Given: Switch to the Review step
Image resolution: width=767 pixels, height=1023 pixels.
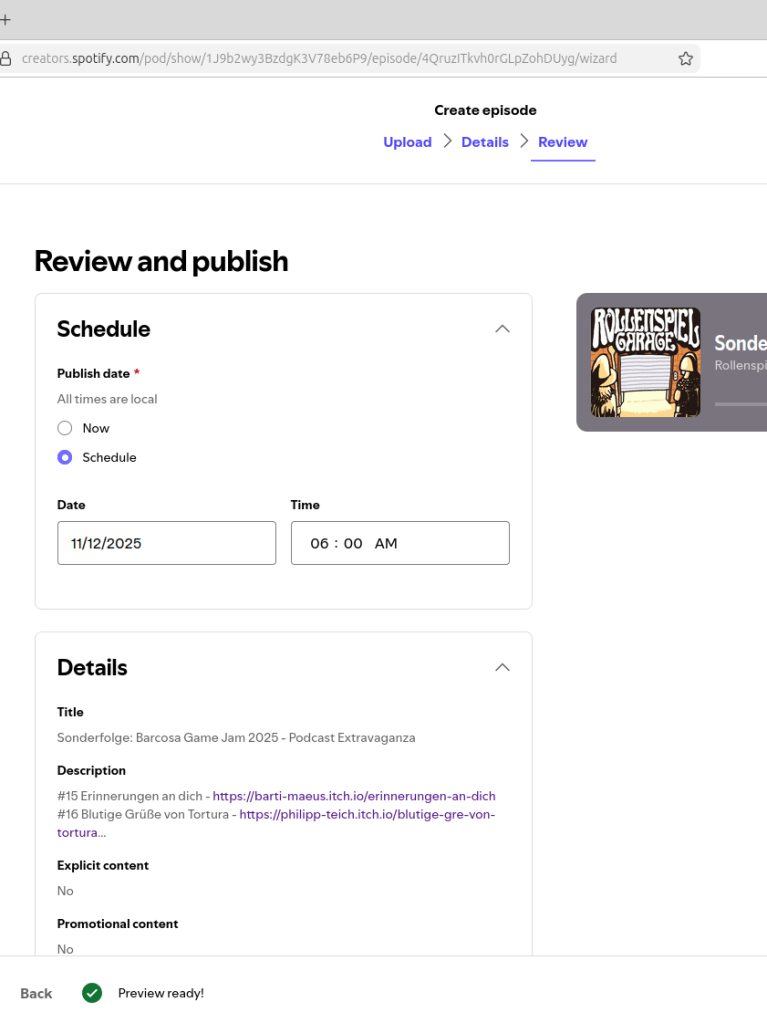Looking at the screenshot, I should click(x=562, y=142).
